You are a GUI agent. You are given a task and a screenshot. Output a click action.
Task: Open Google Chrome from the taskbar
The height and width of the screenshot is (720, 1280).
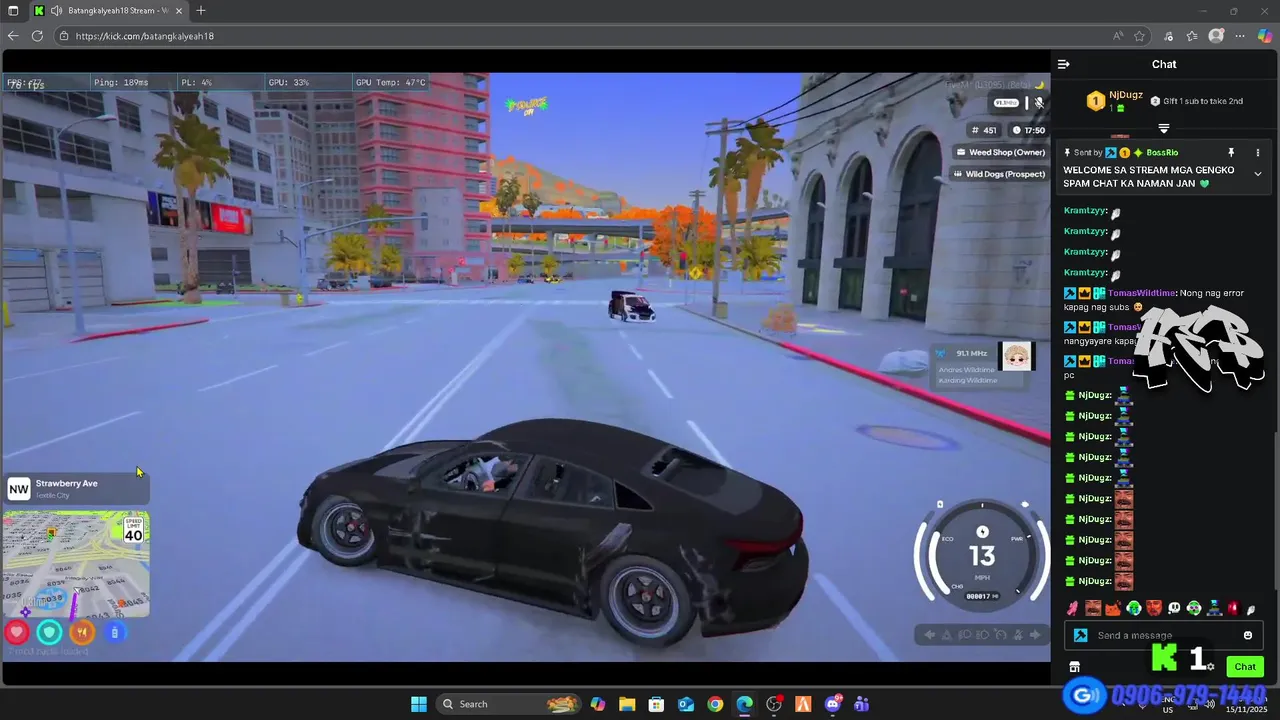pos(715,704)
